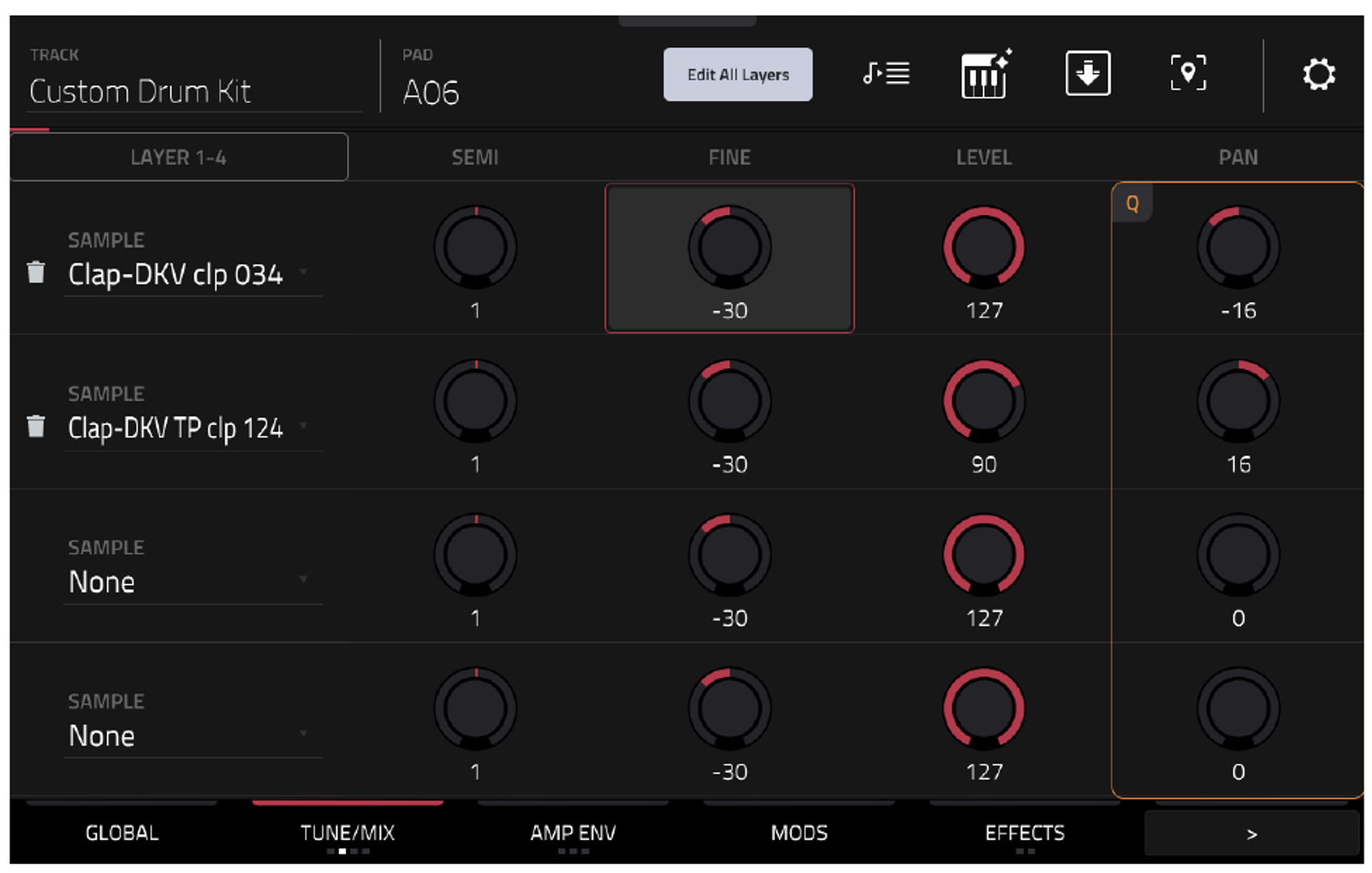Show more tabs with the > button
Viewport: 1372px width, 873px height.
1251,834
